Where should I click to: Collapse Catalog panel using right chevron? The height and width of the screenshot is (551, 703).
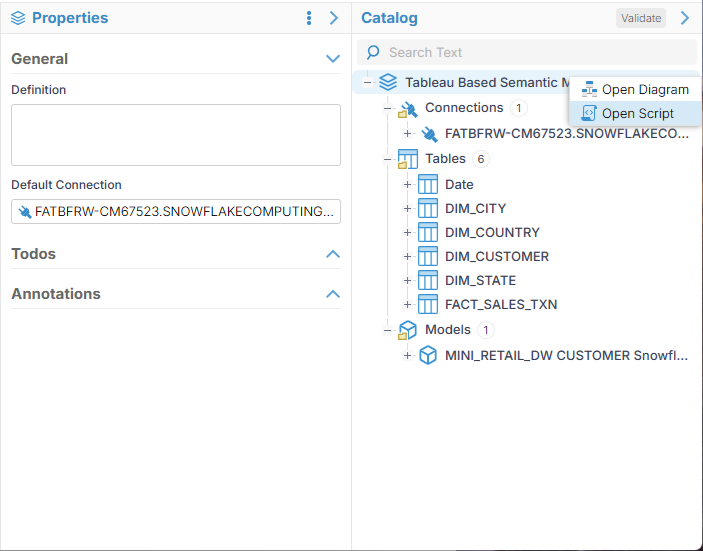685,18
